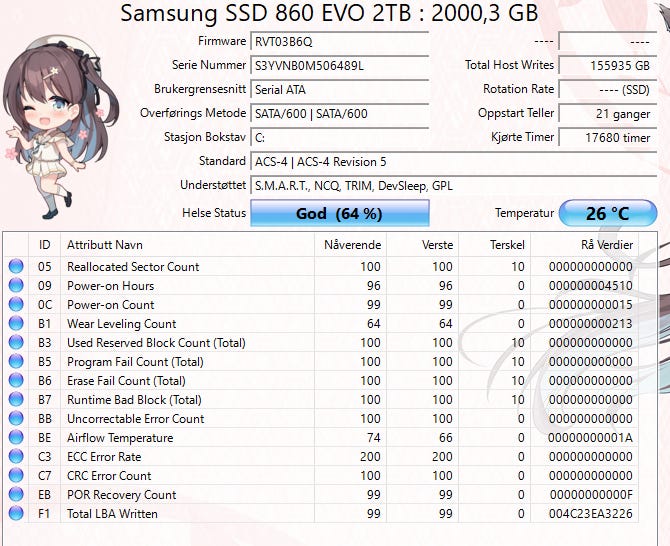Click the ID cell F1

[x=44, y=514]
